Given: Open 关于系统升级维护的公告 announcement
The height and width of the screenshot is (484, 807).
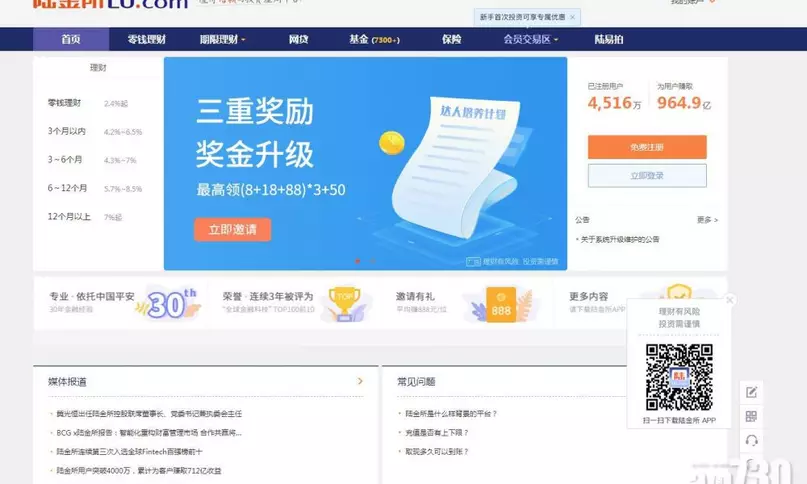Looking at the screenshot, I should 620,239.
